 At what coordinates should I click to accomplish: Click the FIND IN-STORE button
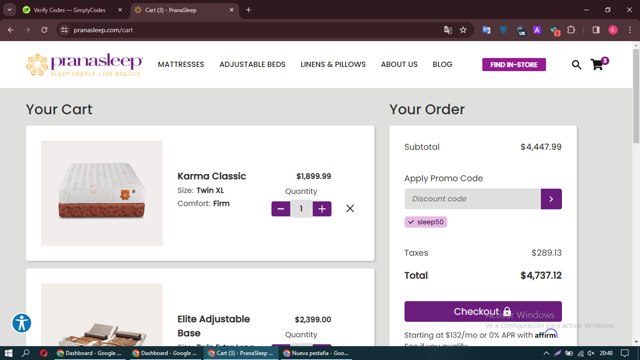(514, 64)
